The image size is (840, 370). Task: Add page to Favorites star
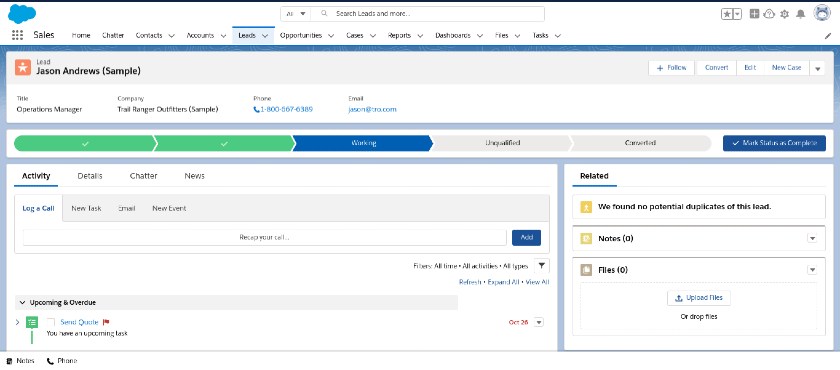coord(726,14)
